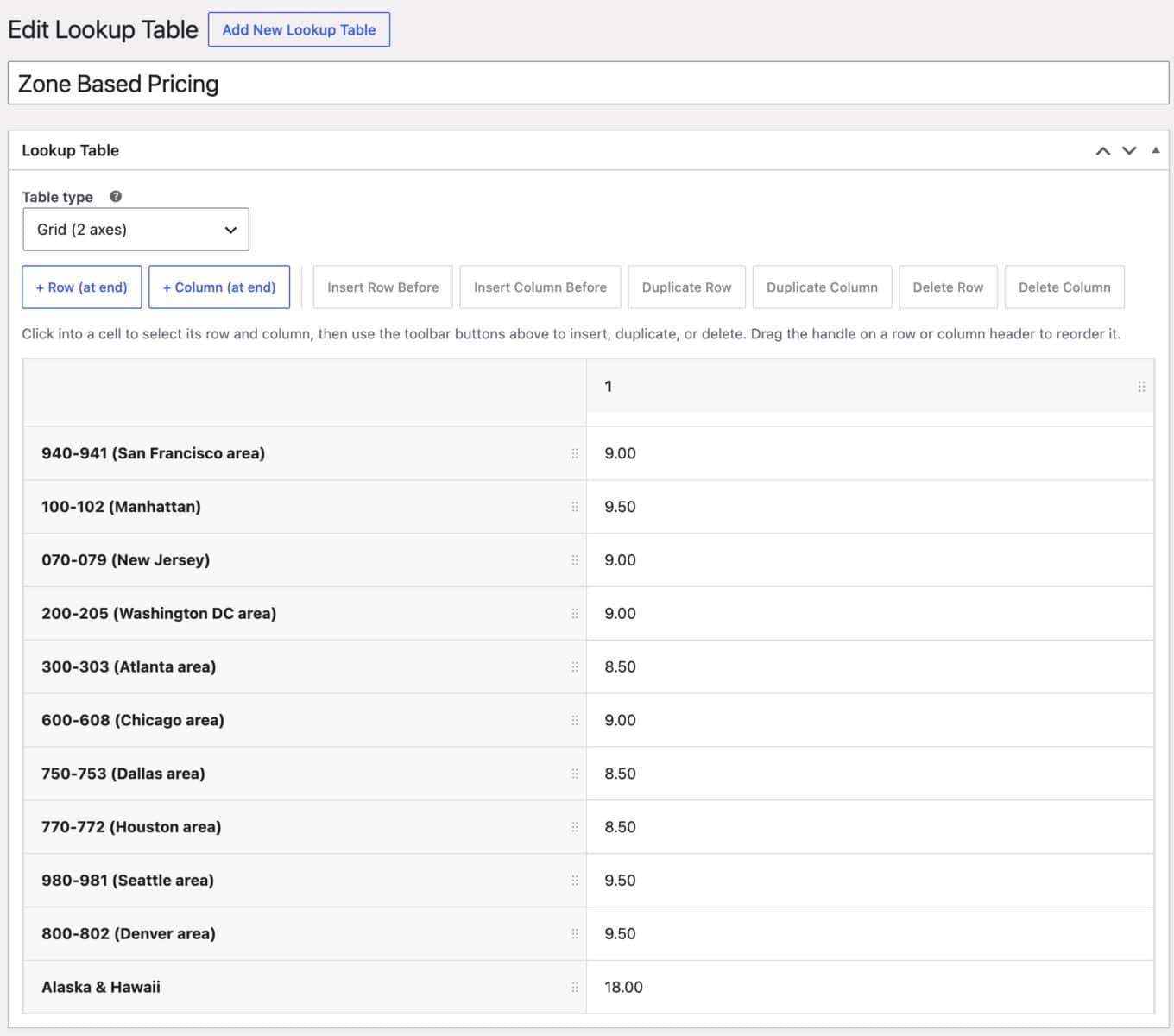The width and height of the screenshot is (1174, 1036).
Task: Click Add New Lookup Table button
Action: (x=299, y=29)
